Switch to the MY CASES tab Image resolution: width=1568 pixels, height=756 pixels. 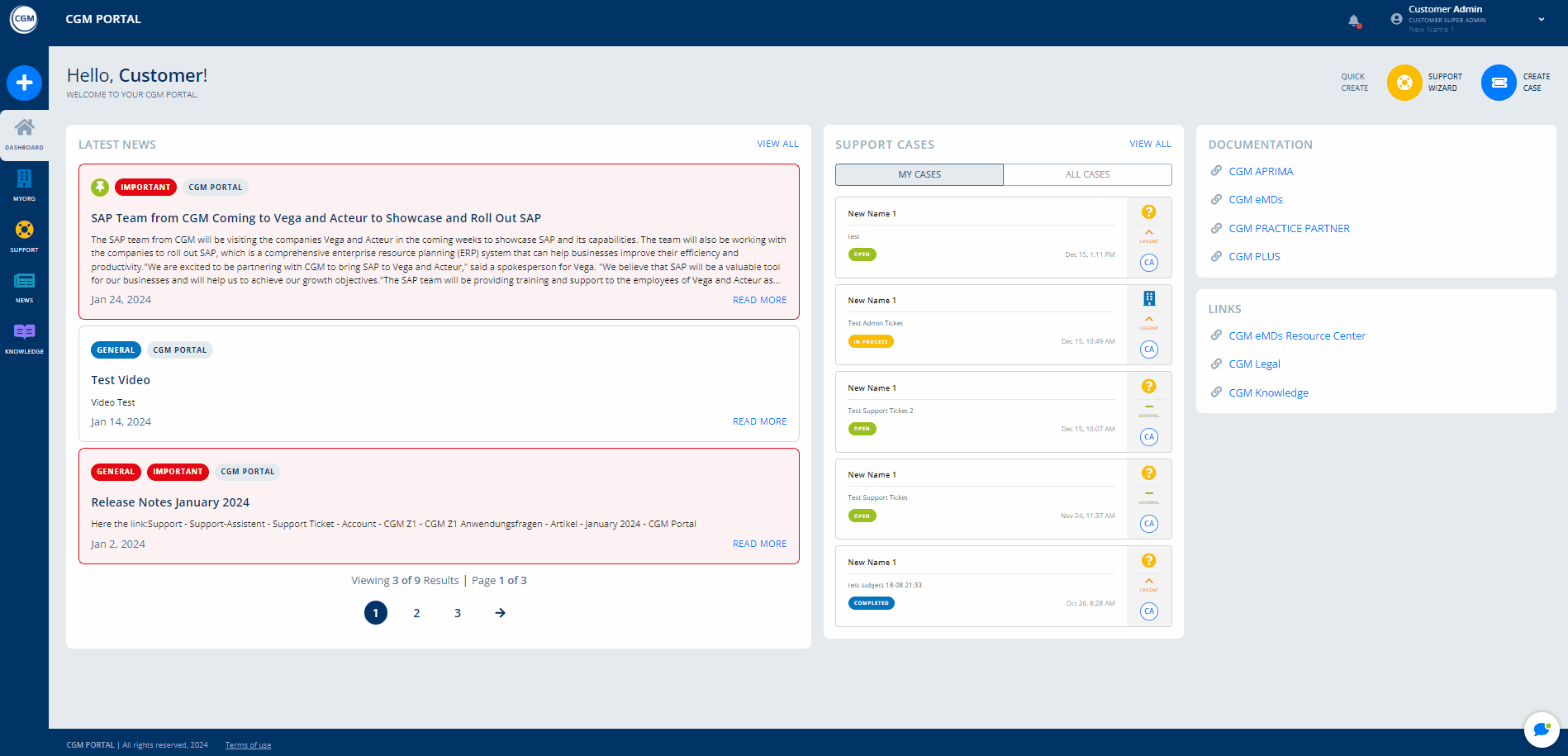[919, 174]
